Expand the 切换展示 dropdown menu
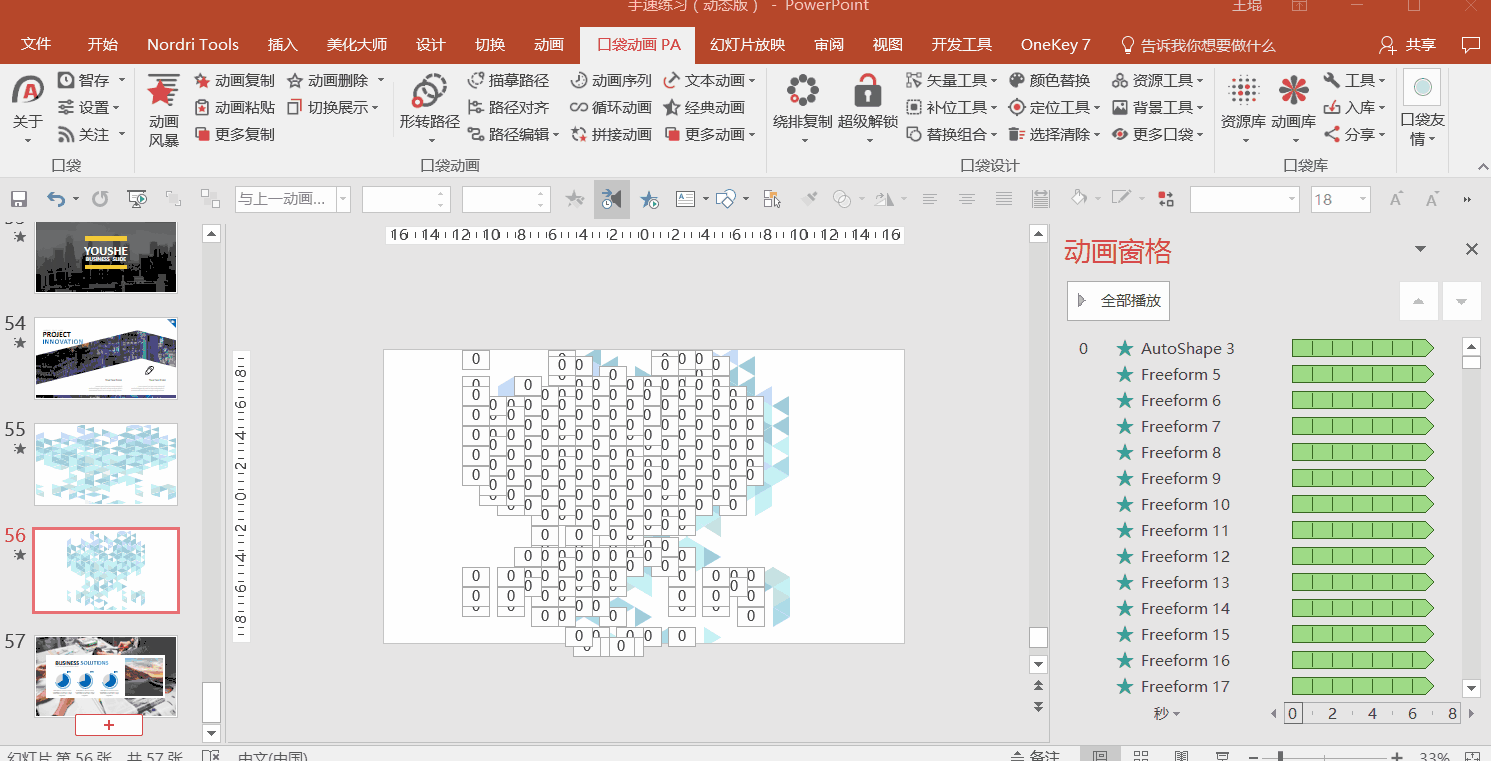This screenshot has width=1491, height=761. tap(344, 107)
